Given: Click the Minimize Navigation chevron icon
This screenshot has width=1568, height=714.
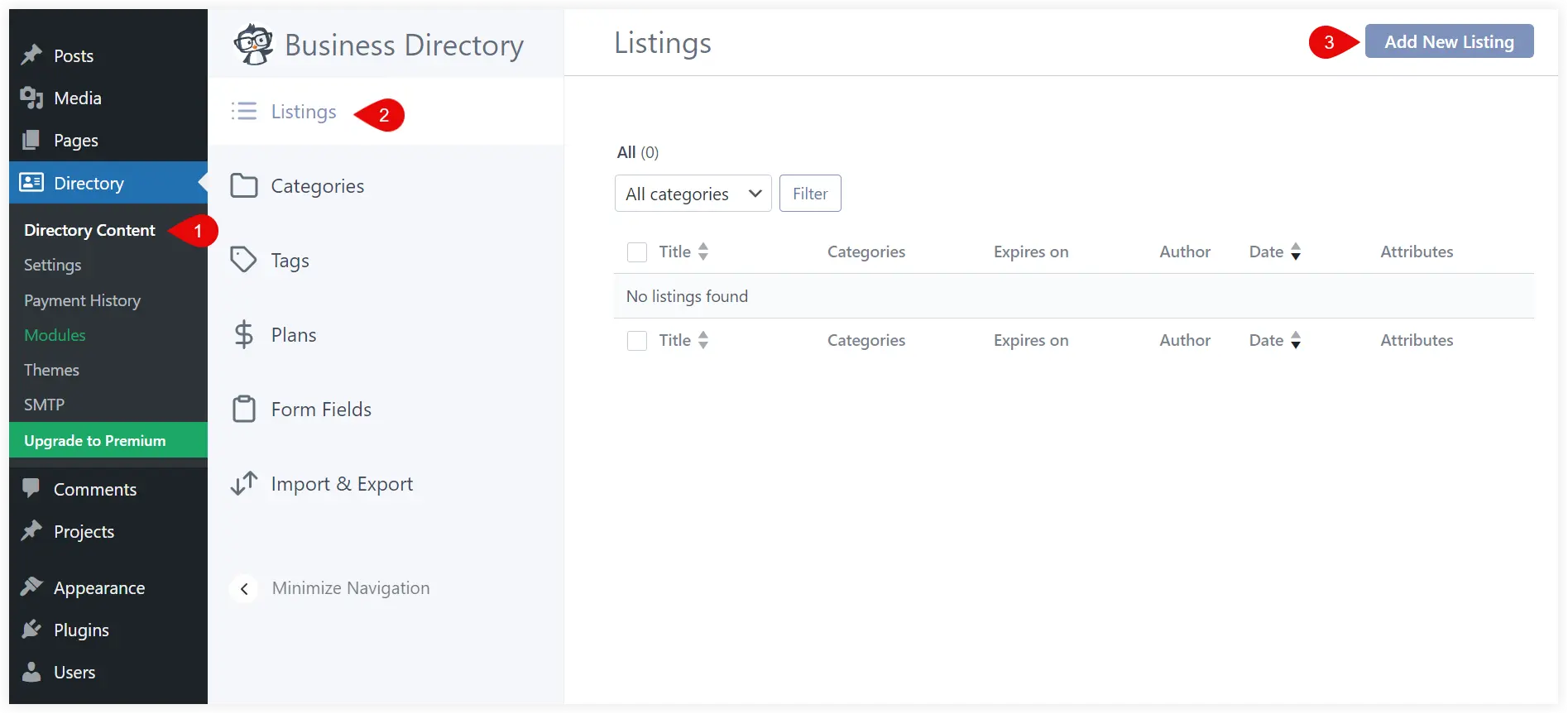Looking at the screenshot, I should [x=244, y=588].
